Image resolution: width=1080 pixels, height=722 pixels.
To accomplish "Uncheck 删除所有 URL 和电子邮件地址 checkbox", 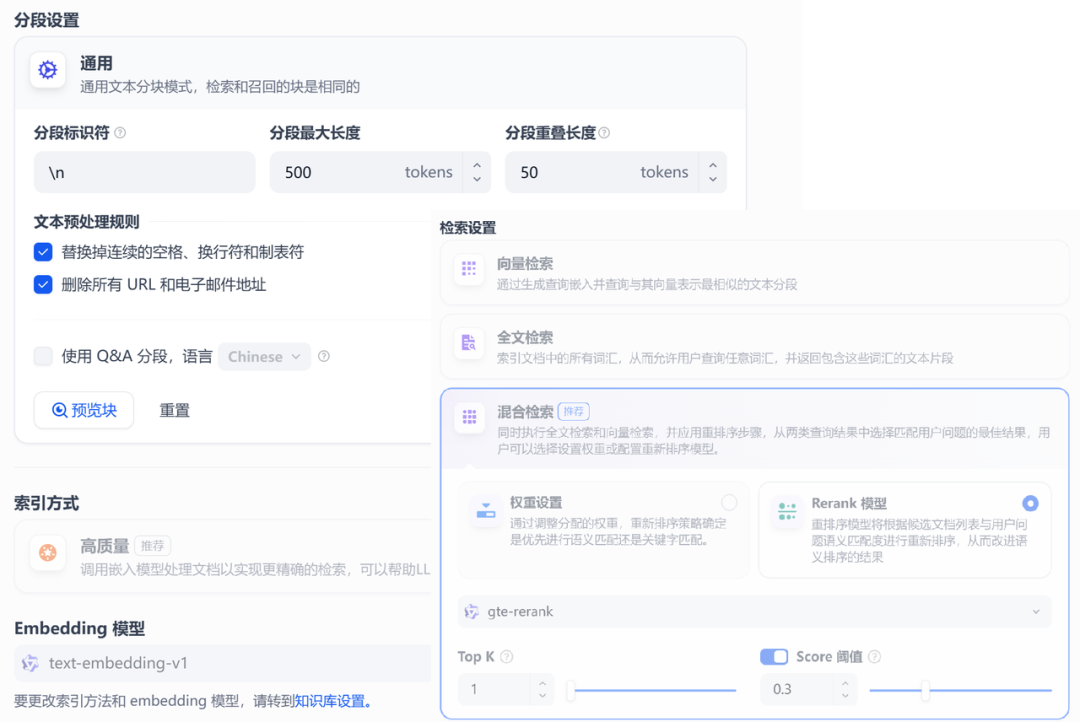I will point(43,285).
